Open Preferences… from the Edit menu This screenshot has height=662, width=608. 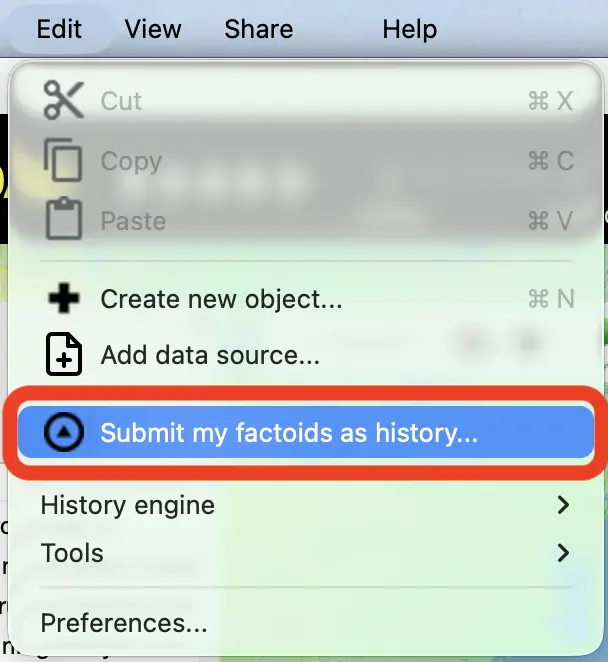(124, 623)
